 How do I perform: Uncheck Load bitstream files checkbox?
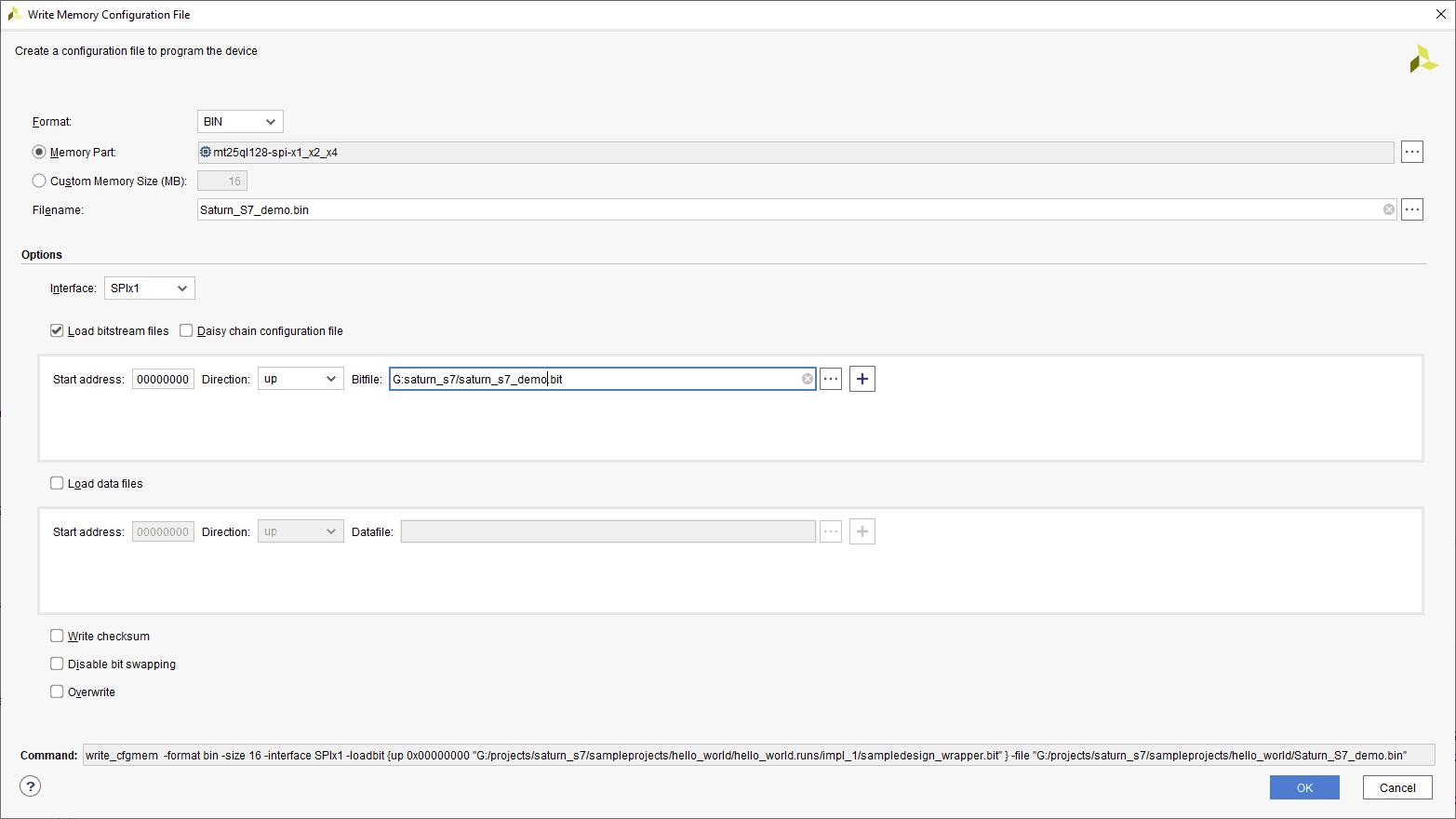pos(57,330)
